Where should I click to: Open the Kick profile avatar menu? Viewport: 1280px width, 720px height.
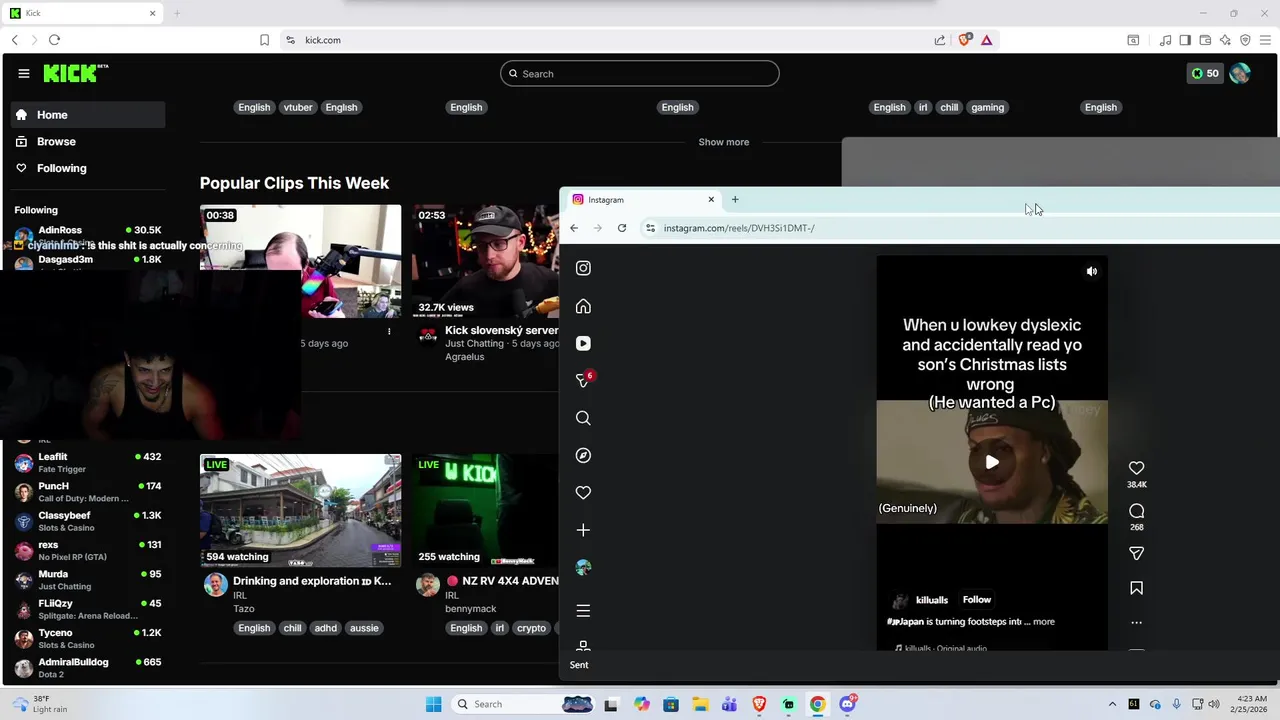click(x=1240, y=73)
